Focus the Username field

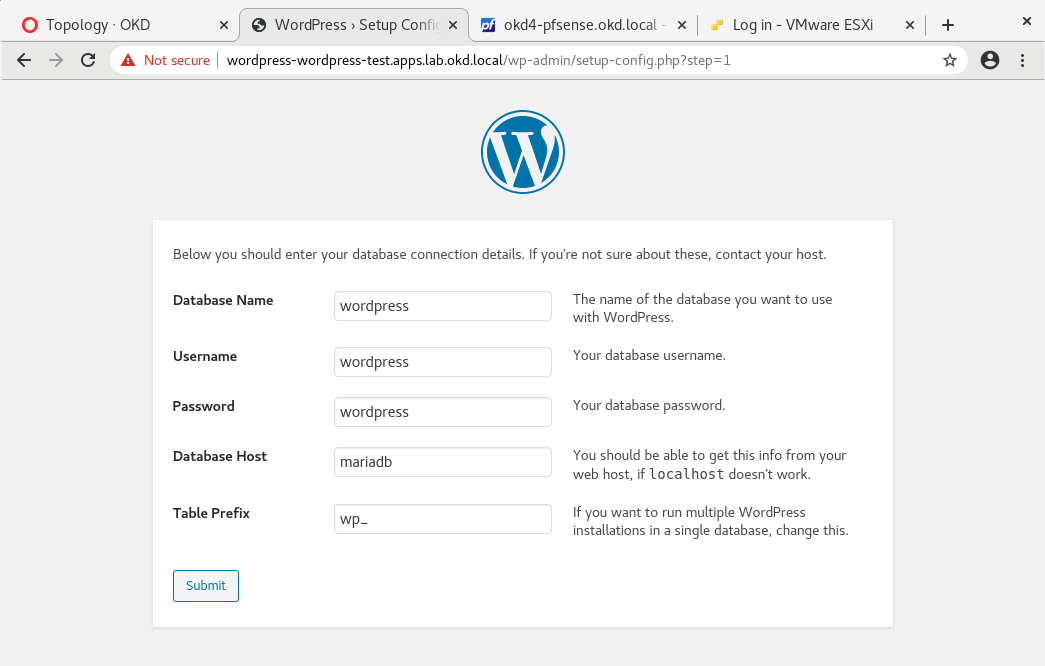click(443, 362)
